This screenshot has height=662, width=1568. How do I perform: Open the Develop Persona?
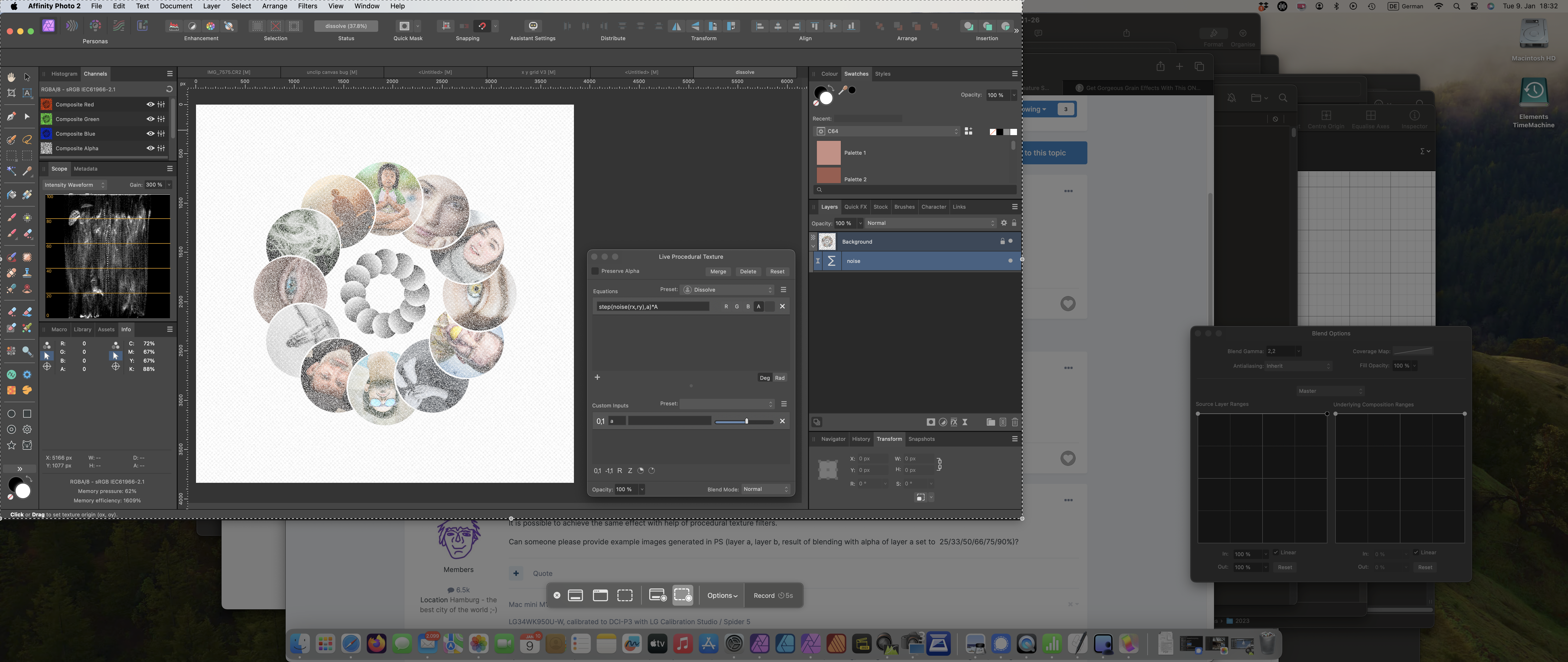click(x=96, y=26)
